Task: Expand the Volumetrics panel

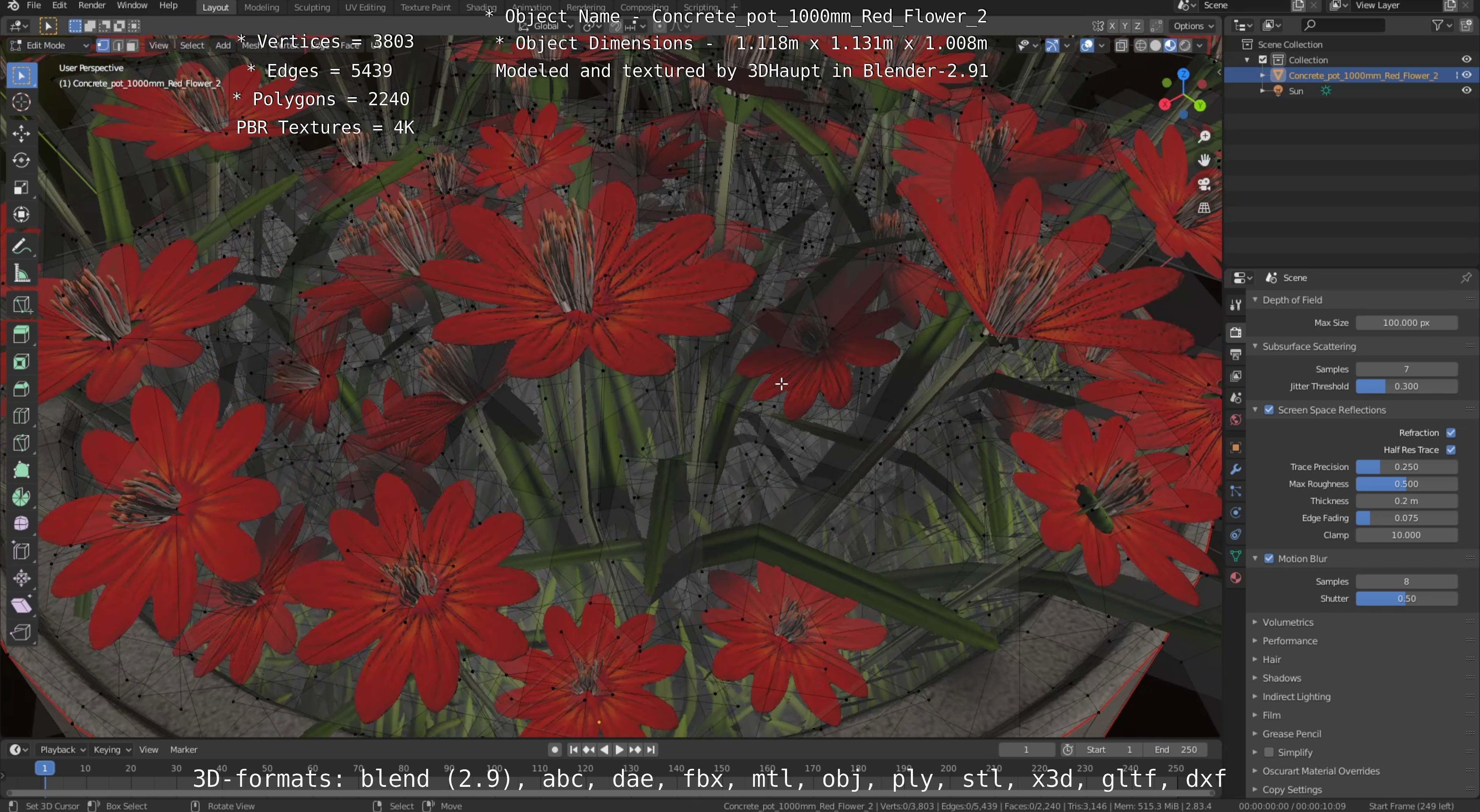Action: [x=1288, y=623]
